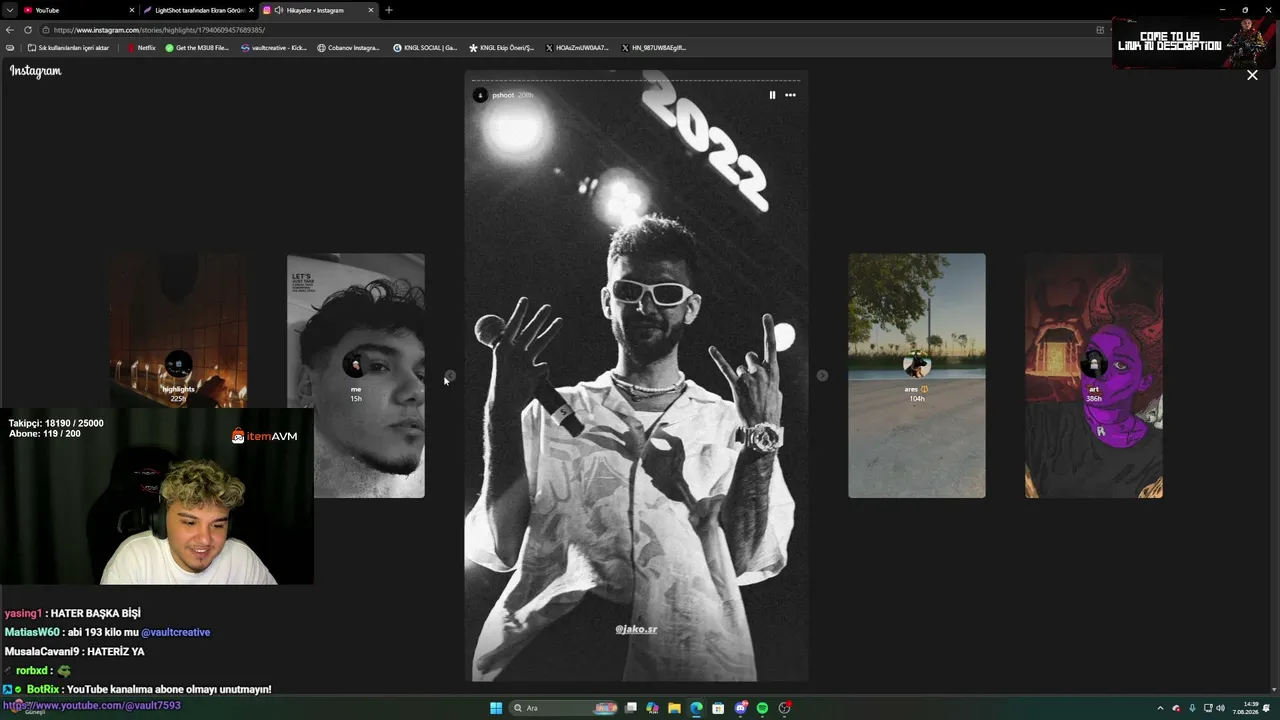The width and height of the screenshot is (1280, 720).
Task: Open the 'Come to us' banner
Action: point(1192,42)
